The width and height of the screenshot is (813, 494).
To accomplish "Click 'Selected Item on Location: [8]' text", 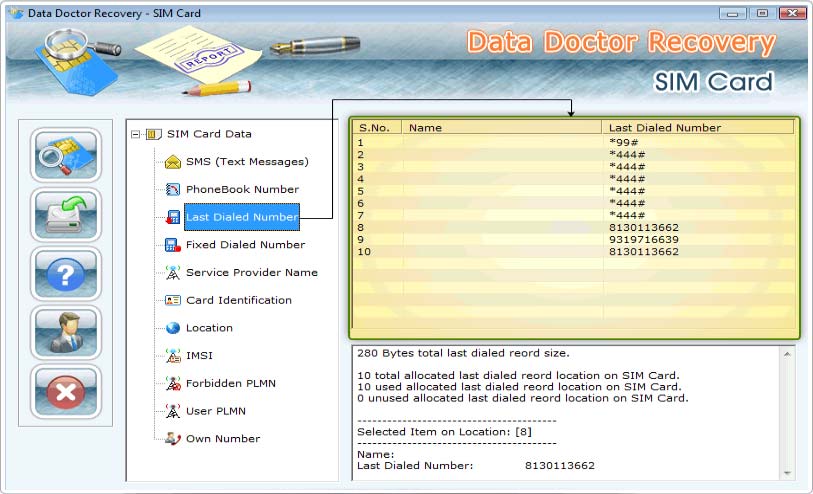I will point(444,432).
